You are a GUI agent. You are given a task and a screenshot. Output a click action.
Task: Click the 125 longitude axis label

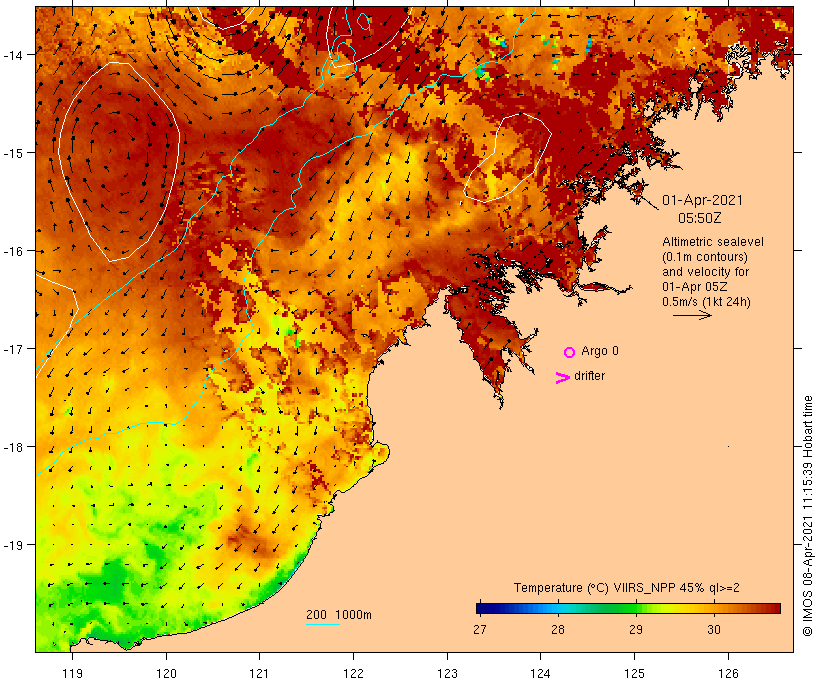(x=634, y=673)
